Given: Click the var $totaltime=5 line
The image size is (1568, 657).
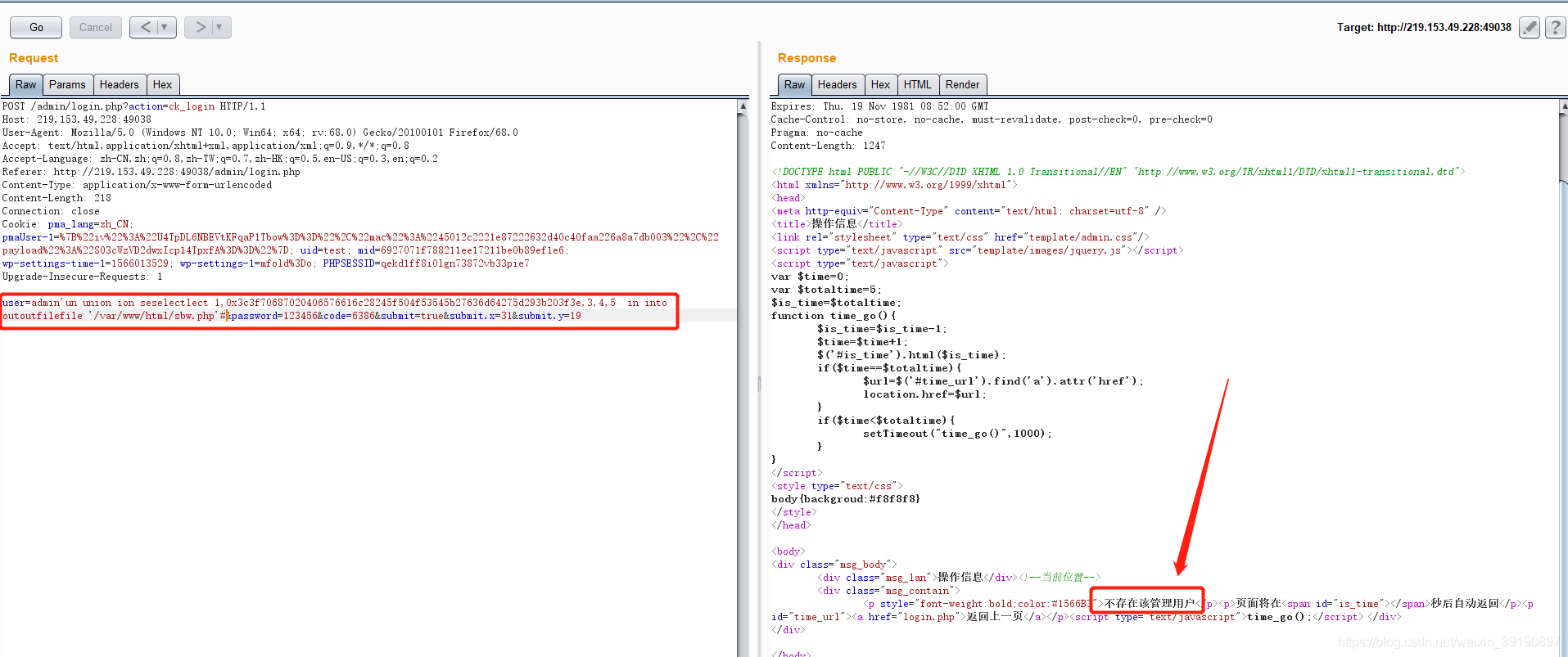Looking at the screenshot, I should [827, 290].
